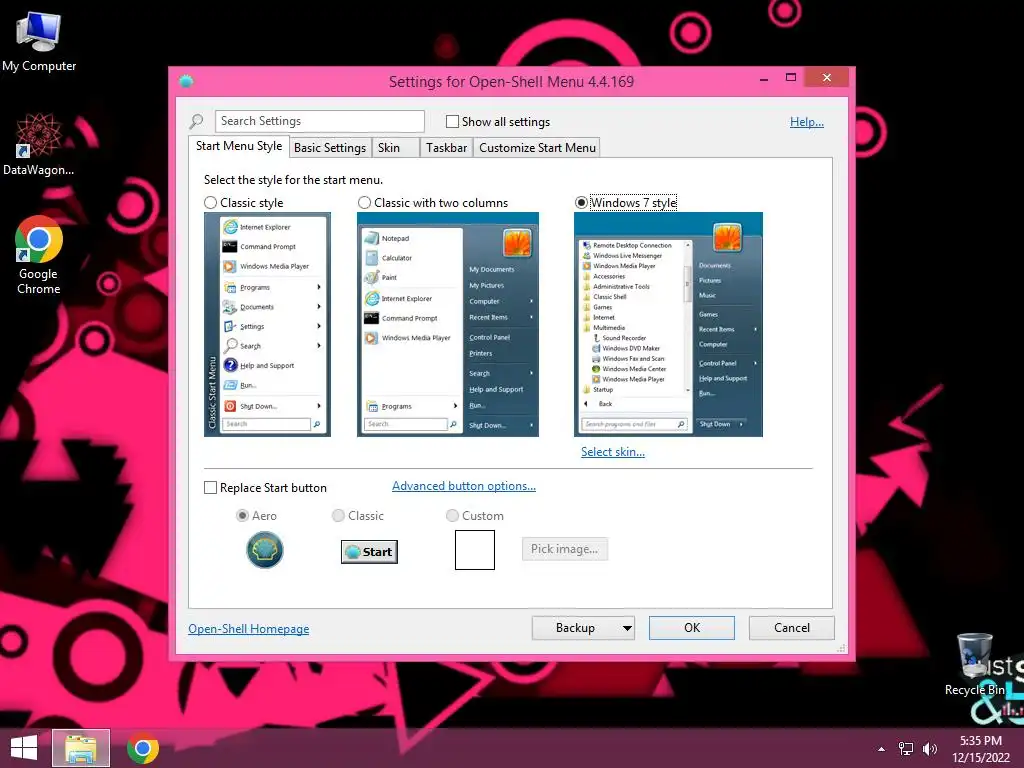Screen dimensions: 1024x768
Task: Open Google Chrome desktop shortcut
Action: pos(39,255)
